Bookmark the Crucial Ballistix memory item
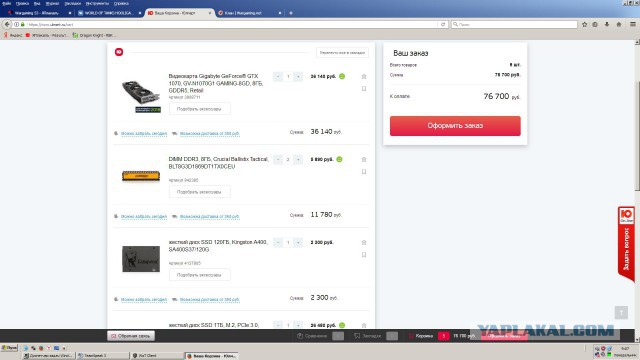Image resolution: width=640 pixels, height=360 pixels. pyautogui.click(x=364, y=172)
